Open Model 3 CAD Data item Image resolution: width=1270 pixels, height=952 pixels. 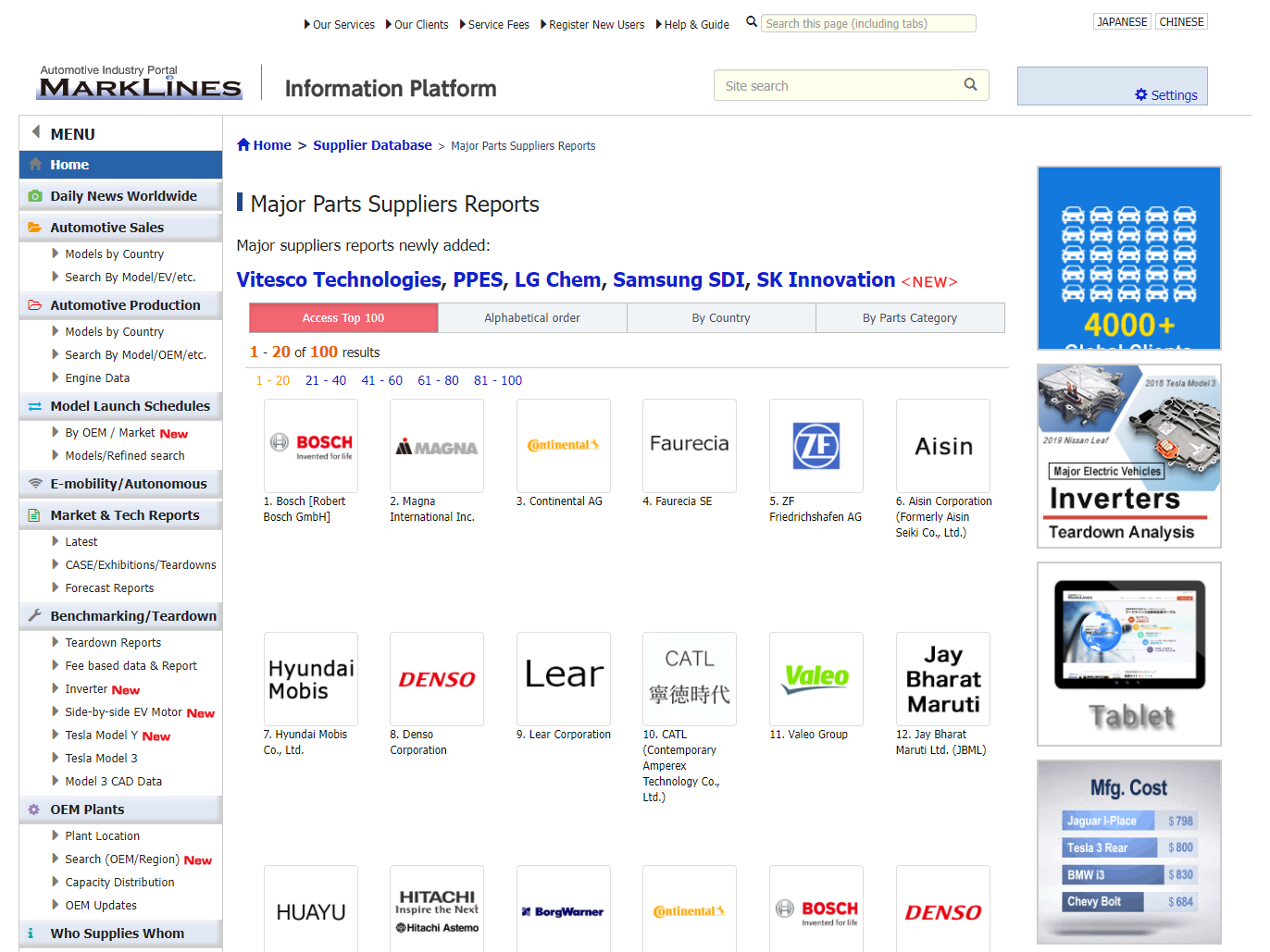point(113,781)
